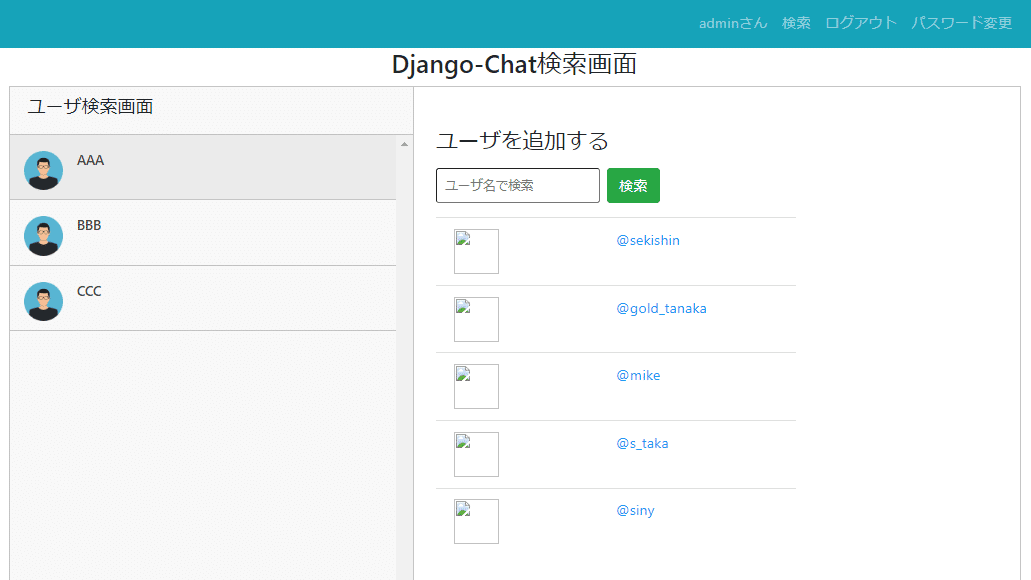Click the profile image beside @siny
The width and height of the screenshot is (1031, 580).
click(x=476, y=521)
